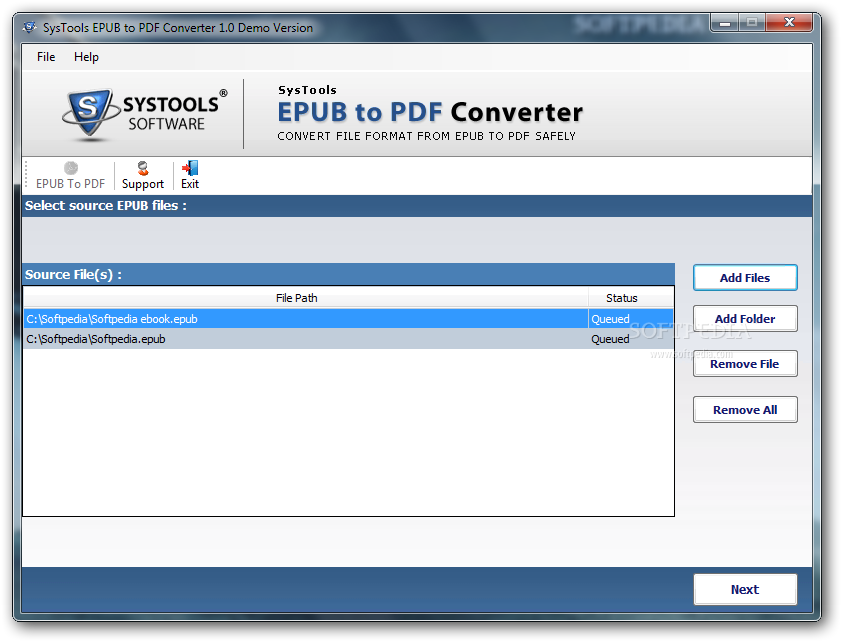
Task: Click the title bar application icon
Action: coord(30,27)
